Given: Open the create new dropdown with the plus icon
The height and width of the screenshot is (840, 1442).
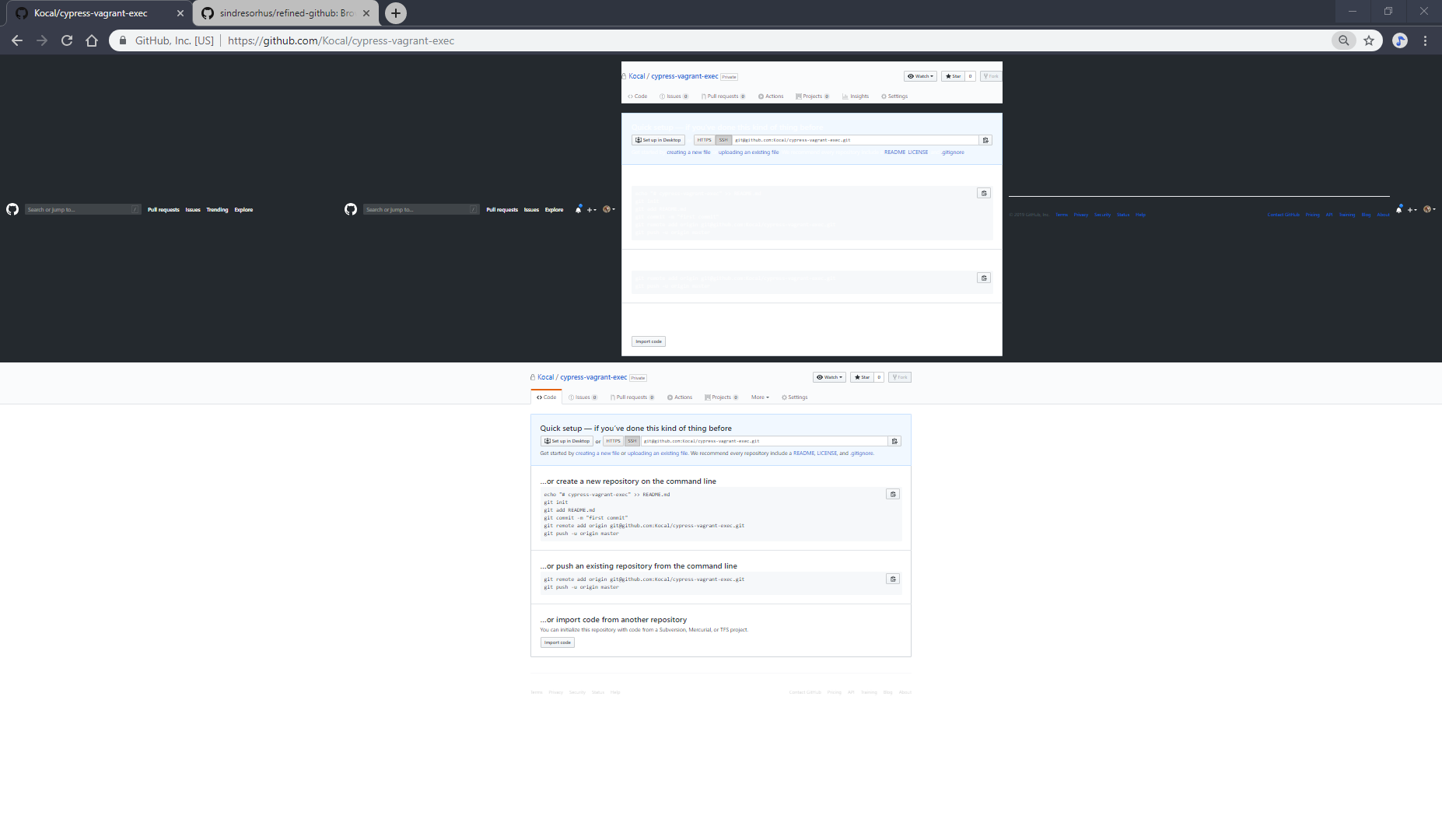Looking at the screenshot, I should coord(591,209).
